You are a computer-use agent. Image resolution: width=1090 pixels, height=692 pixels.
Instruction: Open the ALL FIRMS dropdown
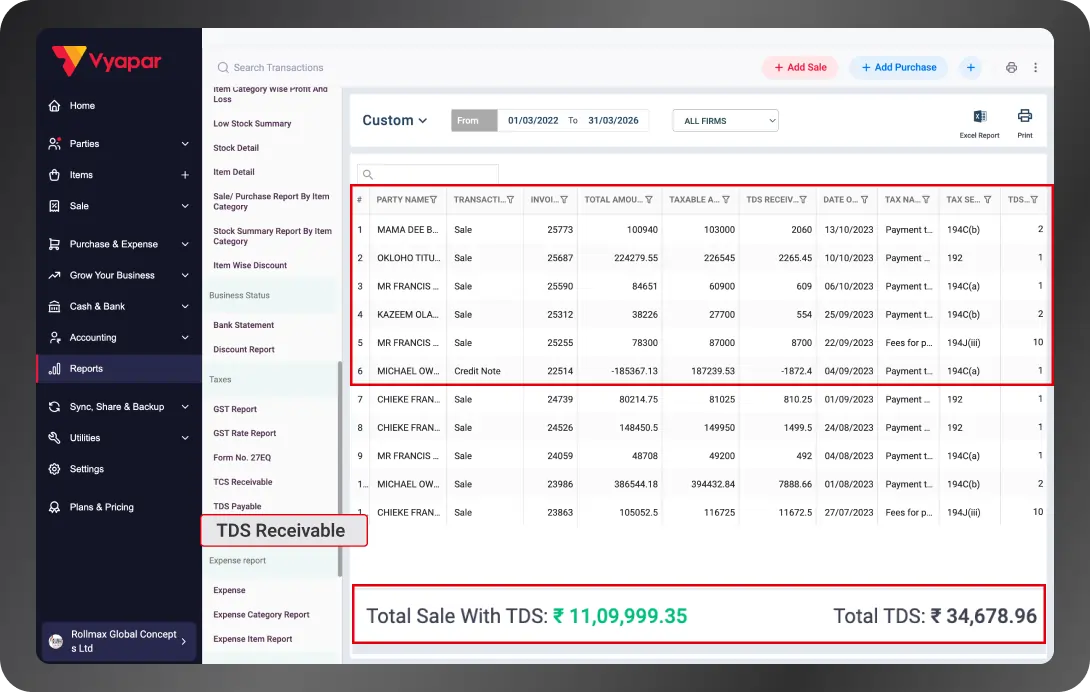(725, 120)
